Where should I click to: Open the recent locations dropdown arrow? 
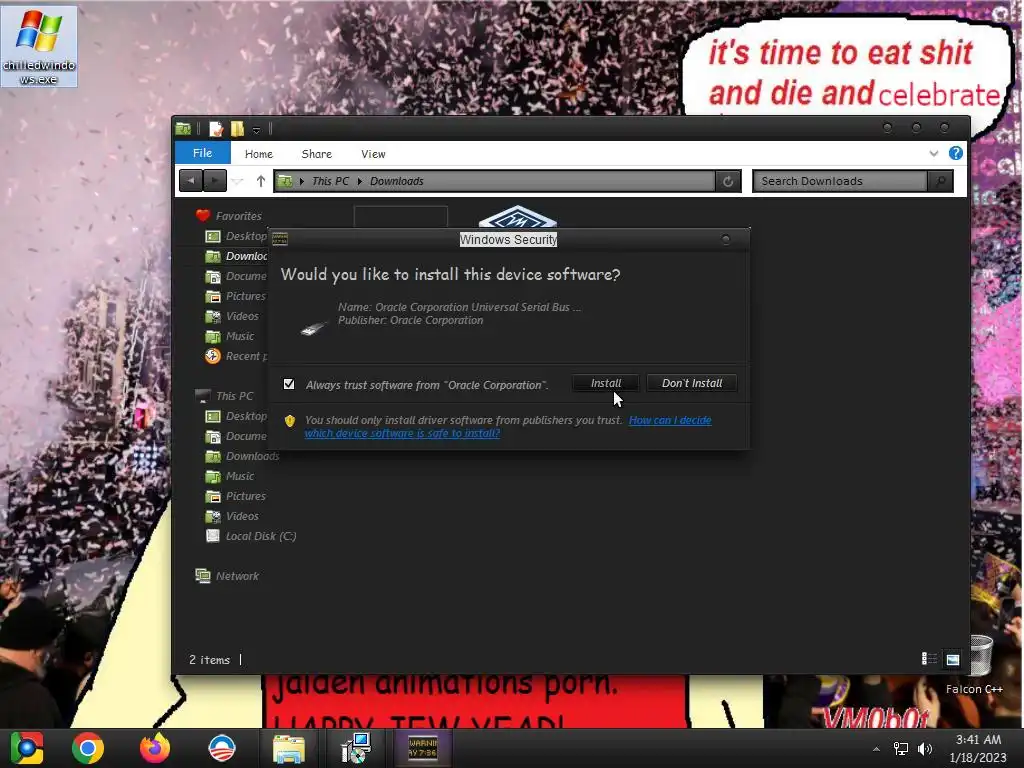(238, 182)
